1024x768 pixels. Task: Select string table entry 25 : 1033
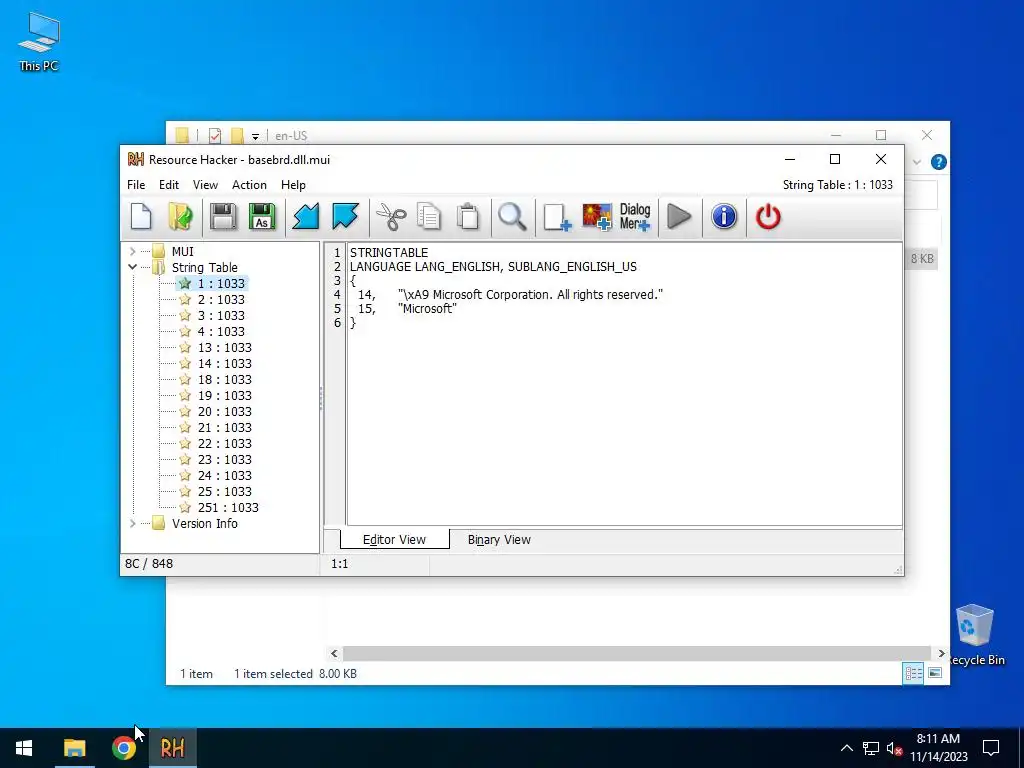point(224,492)
